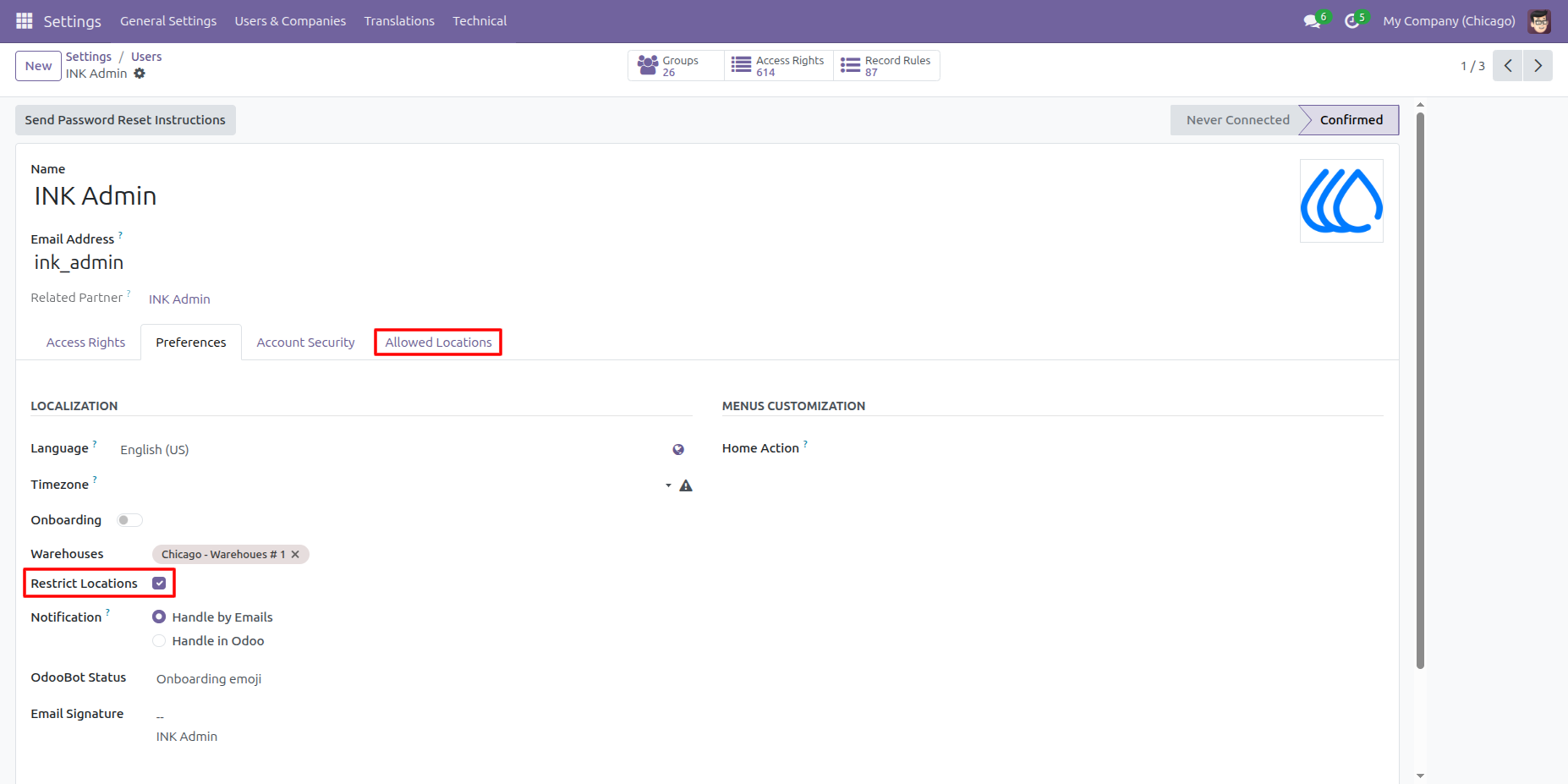Viewport: 1568px width, 784px height.
Task: Open the Technical menu
Action: pyautogui.click(x=480, y=21)
